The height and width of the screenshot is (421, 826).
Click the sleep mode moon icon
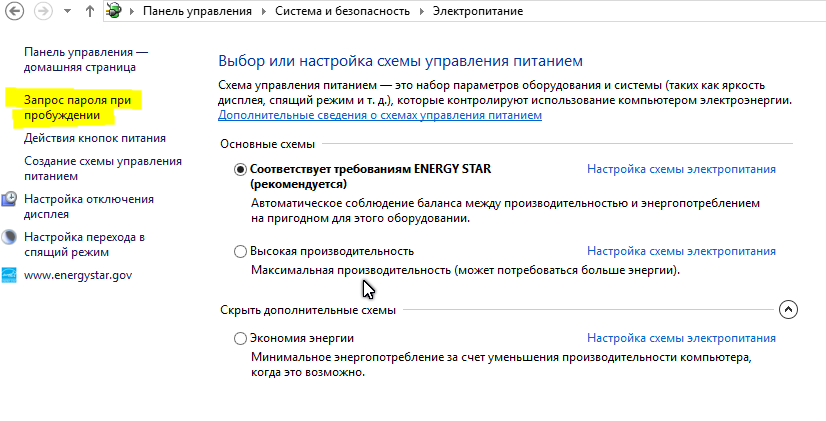[9, 237]
